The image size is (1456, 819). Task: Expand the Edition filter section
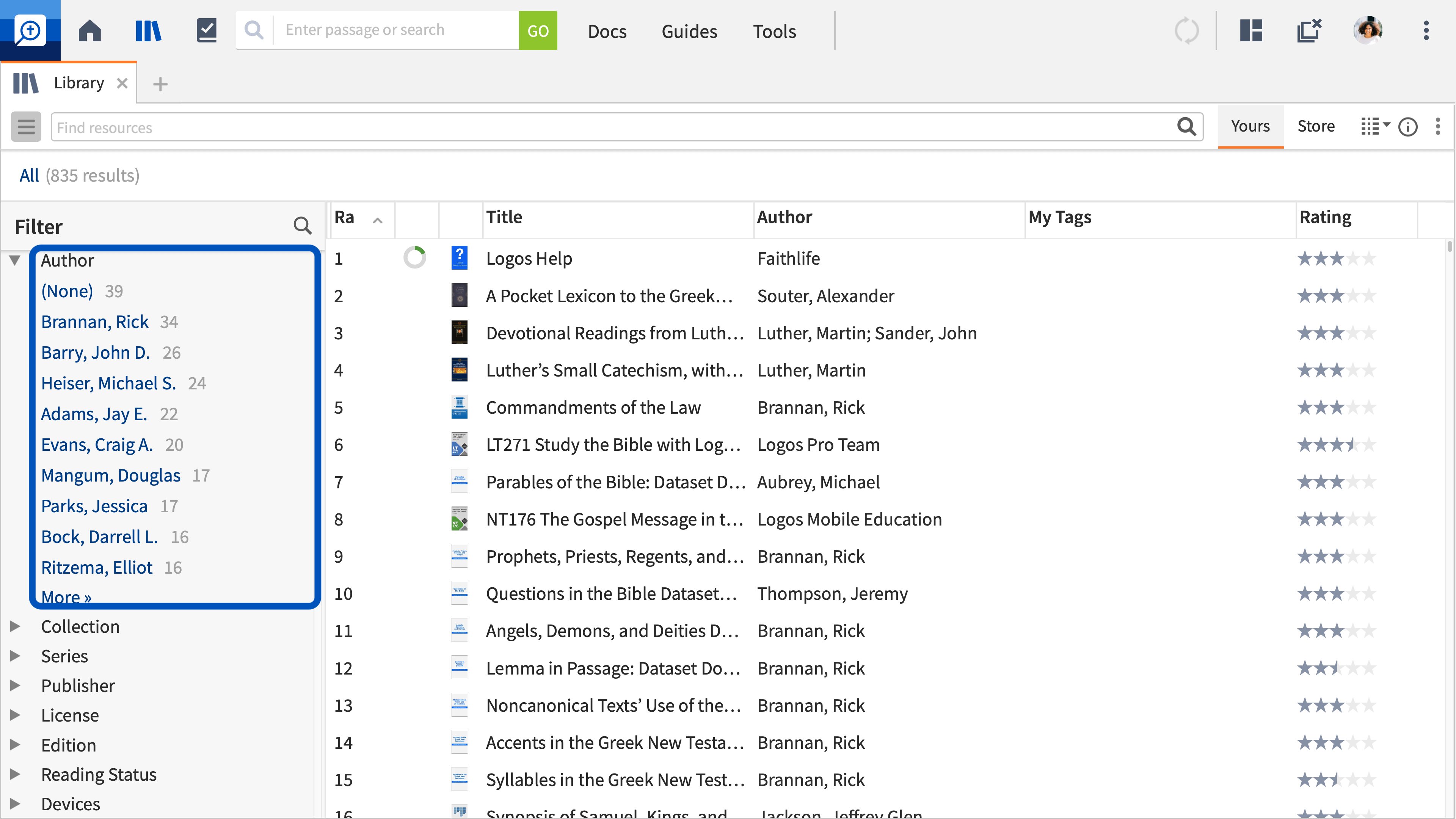click(x=15, y=745)
